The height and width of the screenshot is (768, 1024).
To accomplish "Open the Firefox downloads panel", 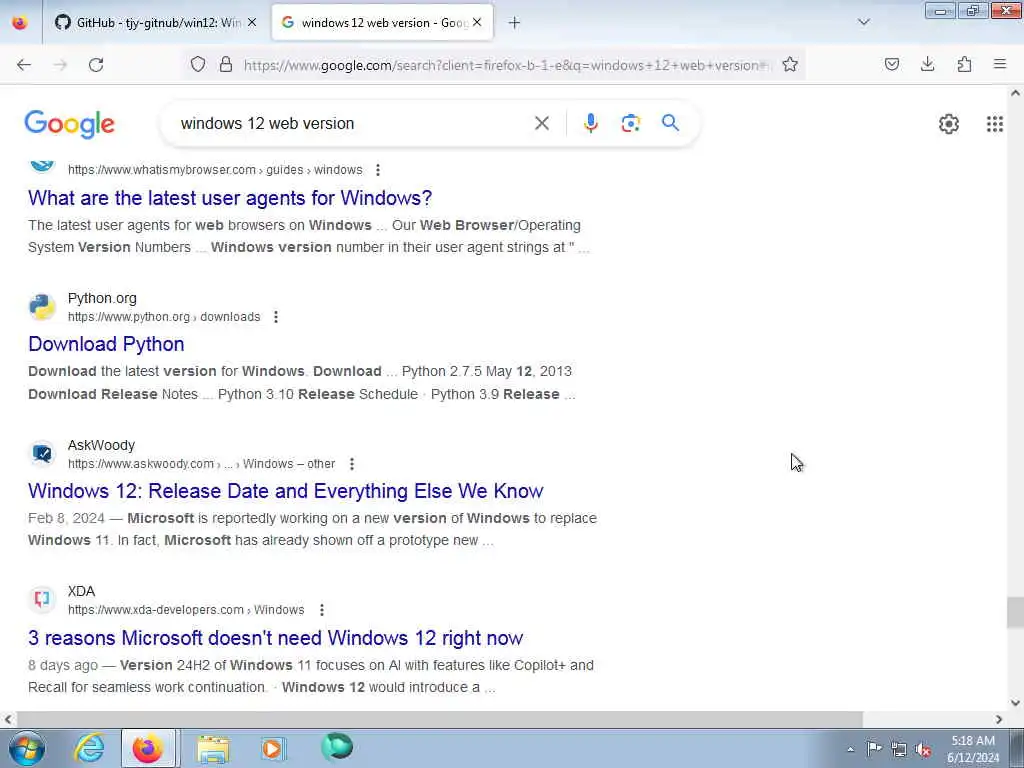I will (928, 64).
